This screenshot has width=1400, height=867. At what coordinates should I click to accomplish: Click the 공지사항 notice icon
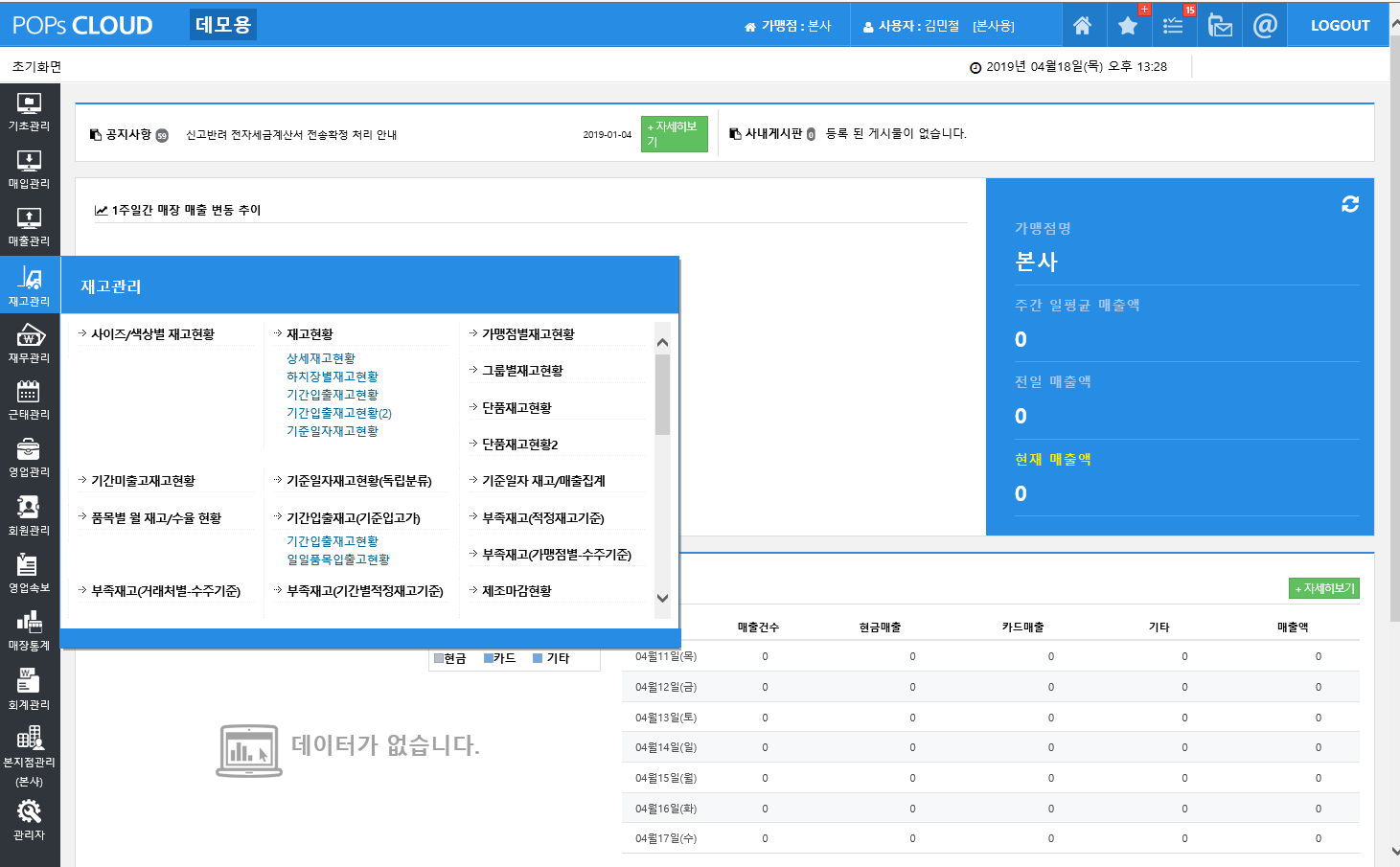coord(96,134)
